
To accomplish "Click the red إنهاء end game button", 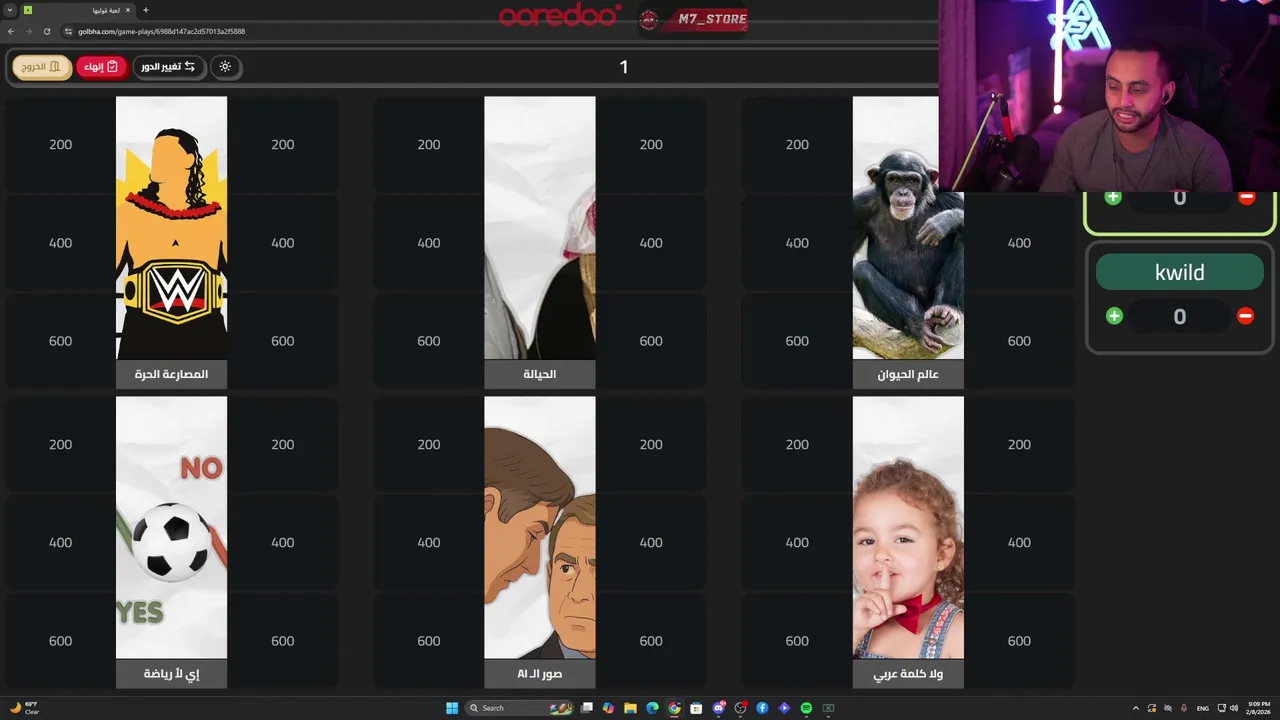I will 101,67.
